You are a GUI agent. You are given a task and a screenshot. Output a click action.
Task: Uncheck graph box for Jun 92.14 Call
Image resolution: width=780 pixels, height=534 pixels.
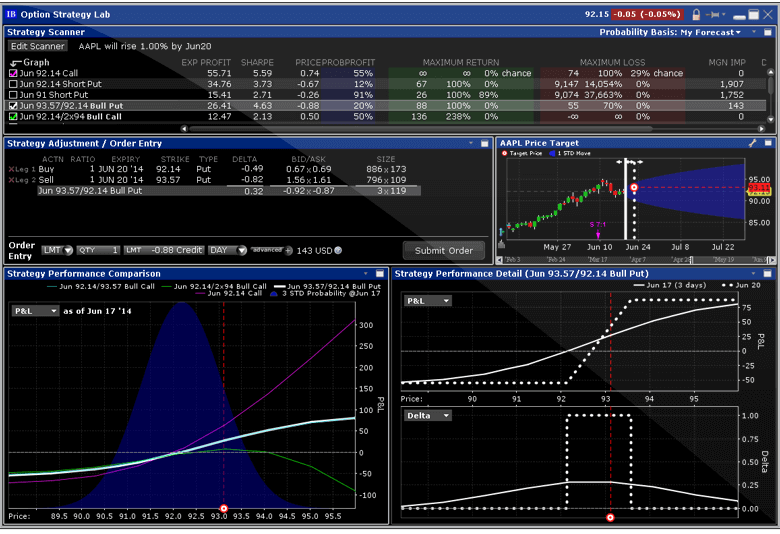tap(13, 73)
